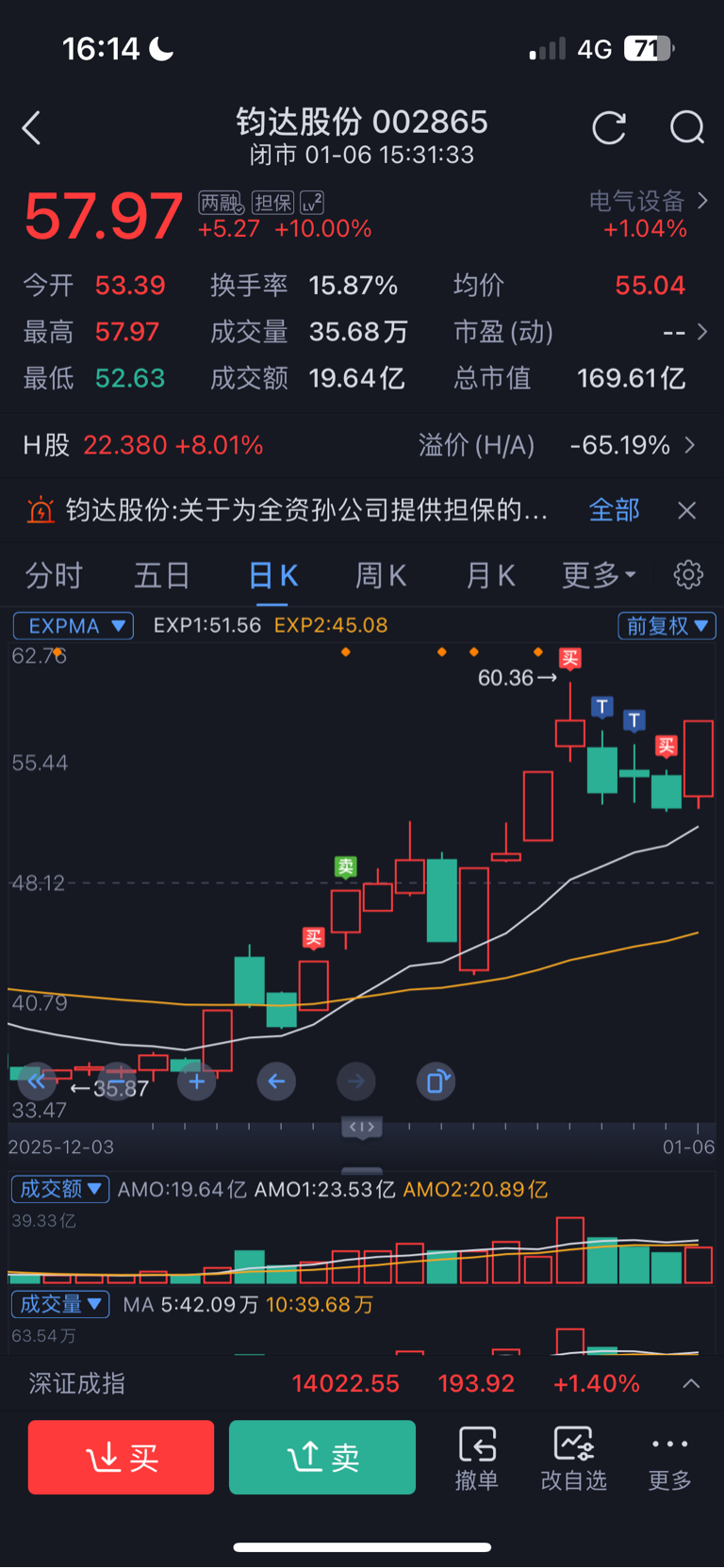Screen dimensions: 724x1568
Task: Open the 更多 chart period dropdown
Action: (599, 575)
